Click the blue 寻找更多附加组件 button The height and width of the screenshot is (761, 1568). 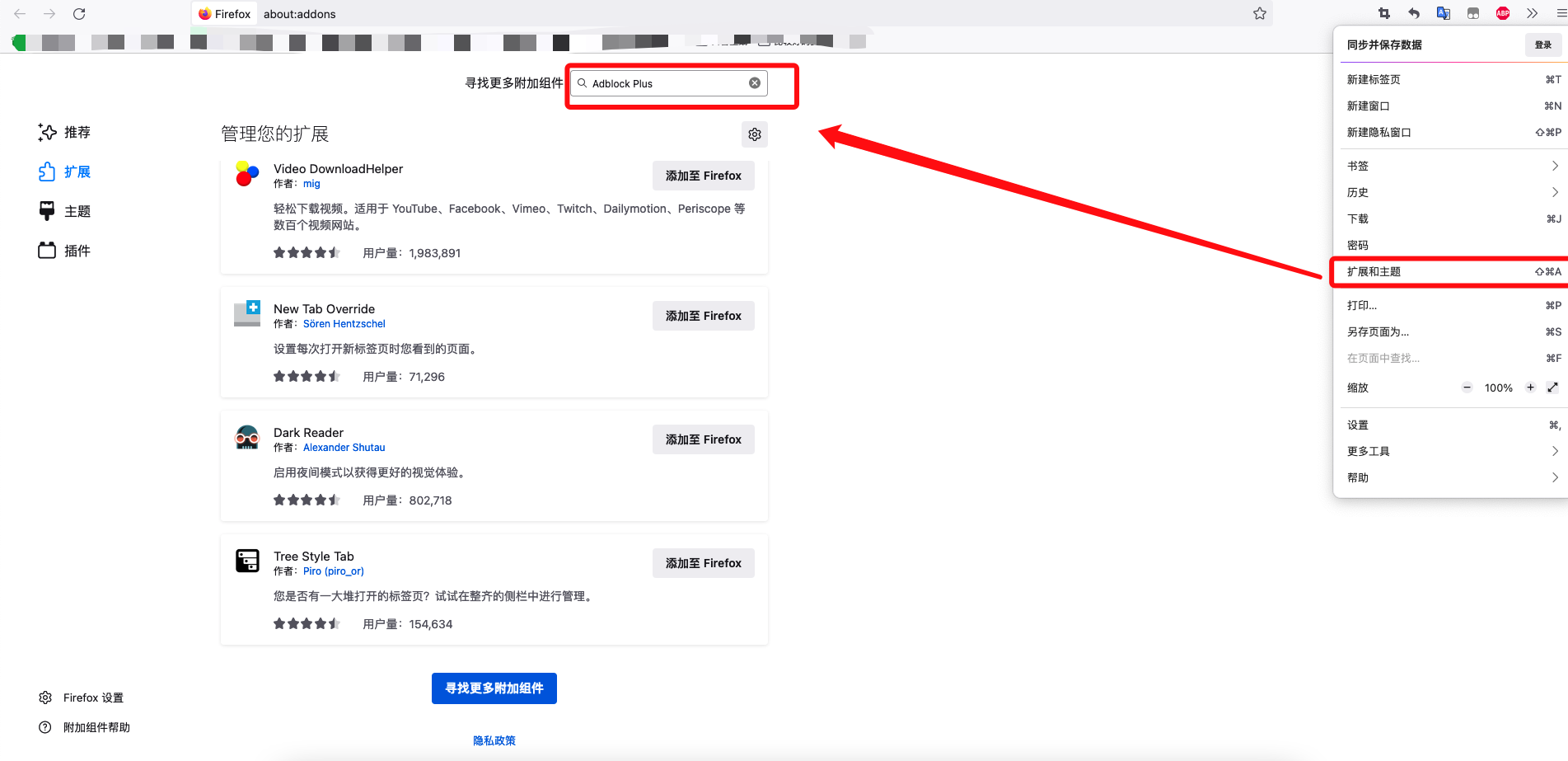click(494, 688)
